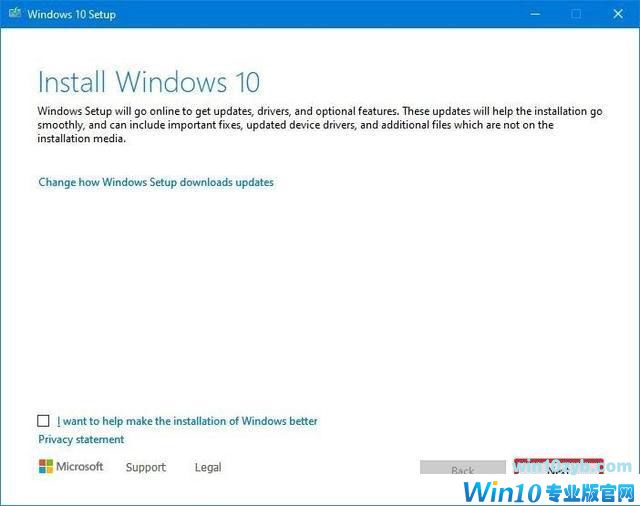Screen dimensions: 640x506
Task: Click the 'Install Windows 10' heading
Action: tap(149, 82)
